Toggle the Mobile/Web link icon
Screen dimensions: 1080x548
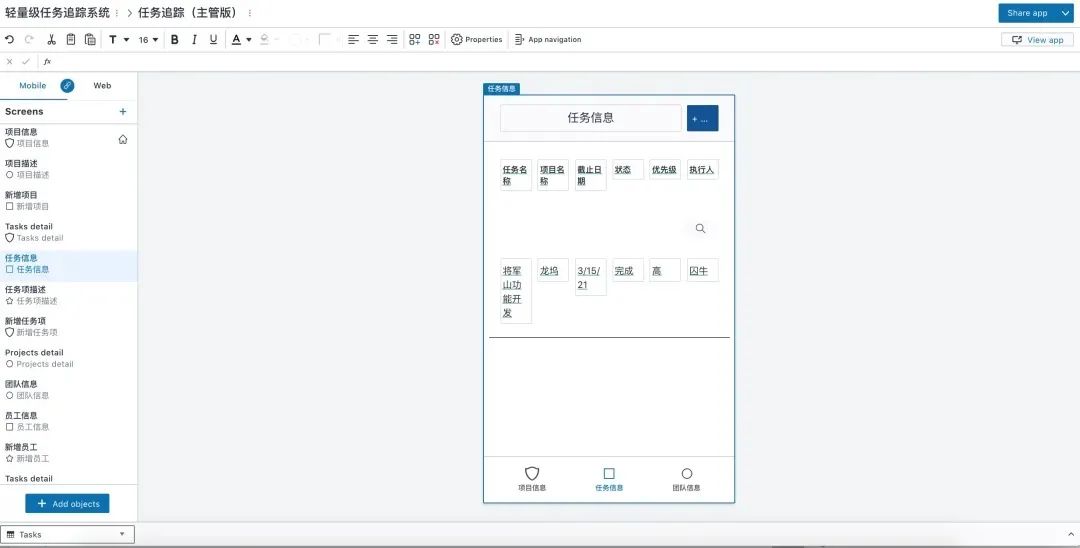[x=67, y=85]
